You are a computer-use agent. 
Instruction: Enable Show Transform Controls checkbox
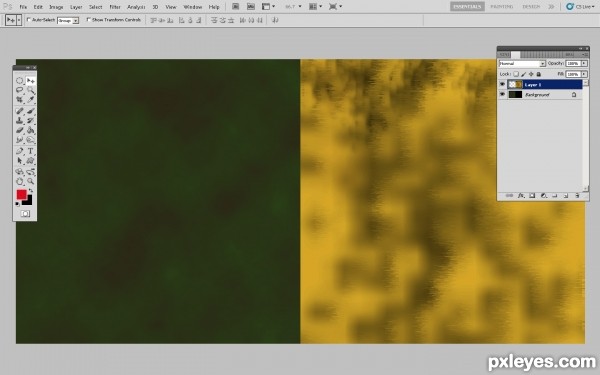point(89,20)
